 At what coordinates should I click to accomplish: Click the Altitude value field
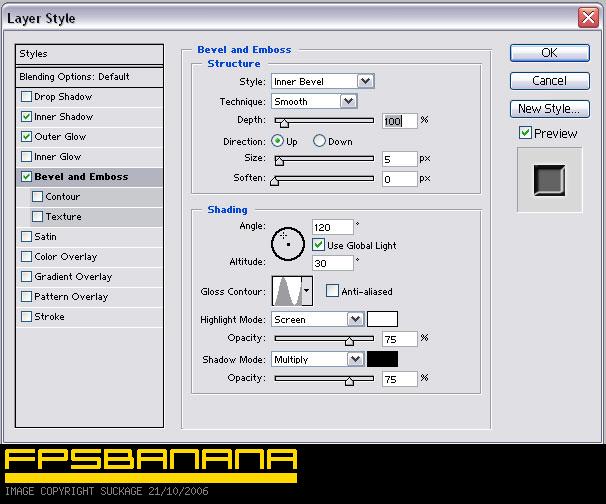coord(333,263)
